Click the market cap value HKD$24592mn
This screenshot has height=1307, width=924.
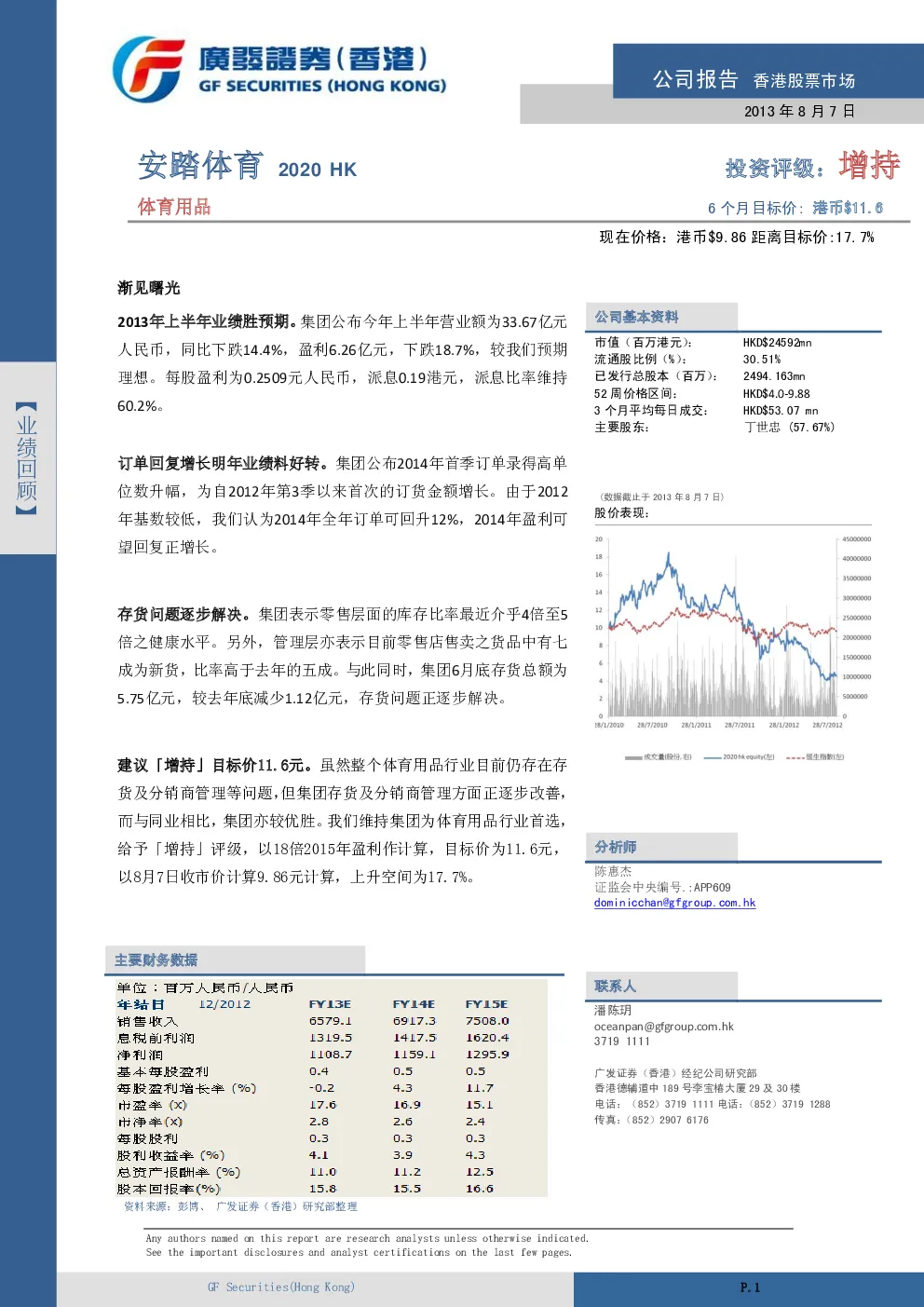click(x=777, y=343)
